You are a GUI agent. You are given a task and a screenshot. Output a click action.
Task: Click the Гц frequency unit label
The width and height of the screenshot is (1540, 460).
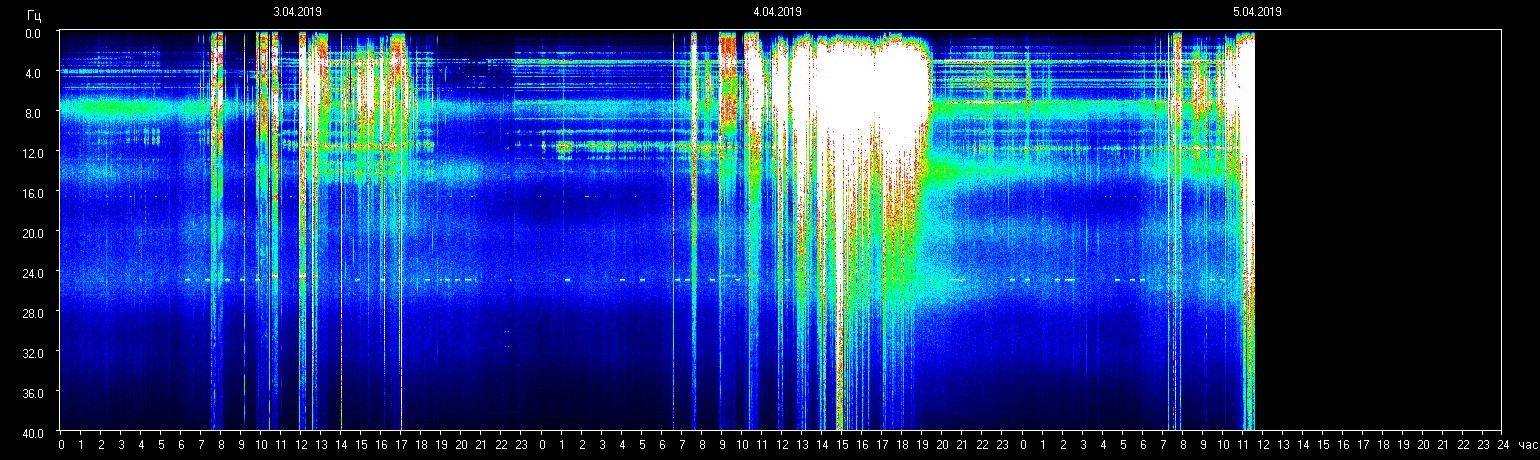[x=35, y=15]
